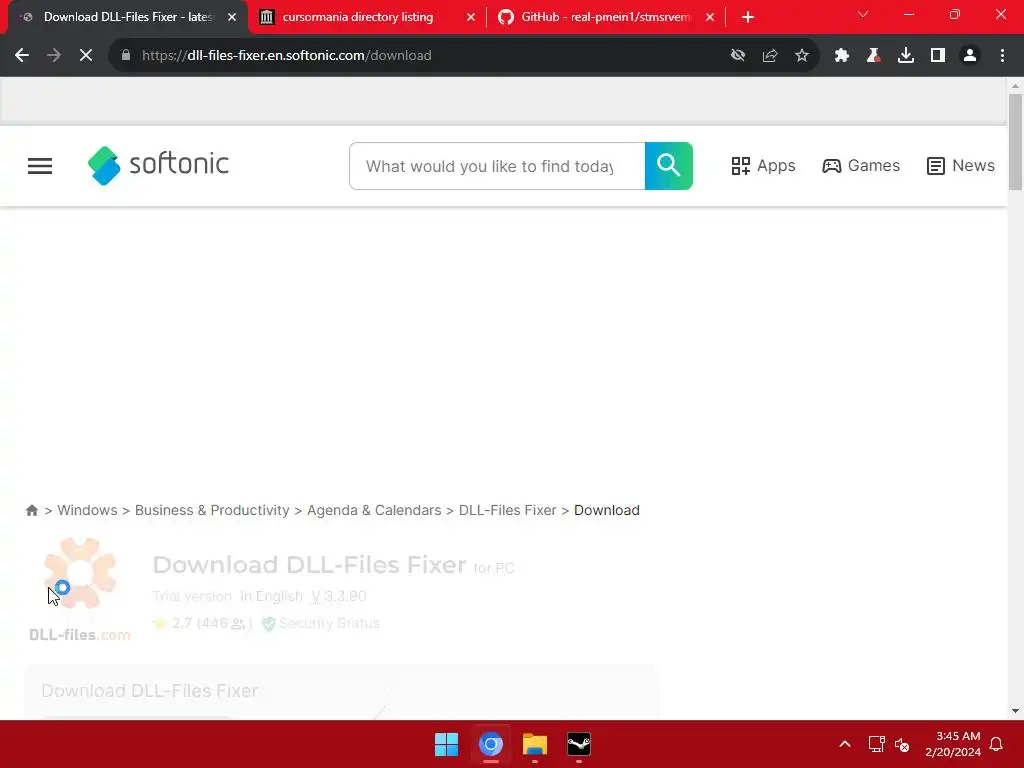Image resolution: width=1024 pixels, height=768 pixels.
Task: Select the Download DLL-Files Fixer tab
Action: click(128, 17)
